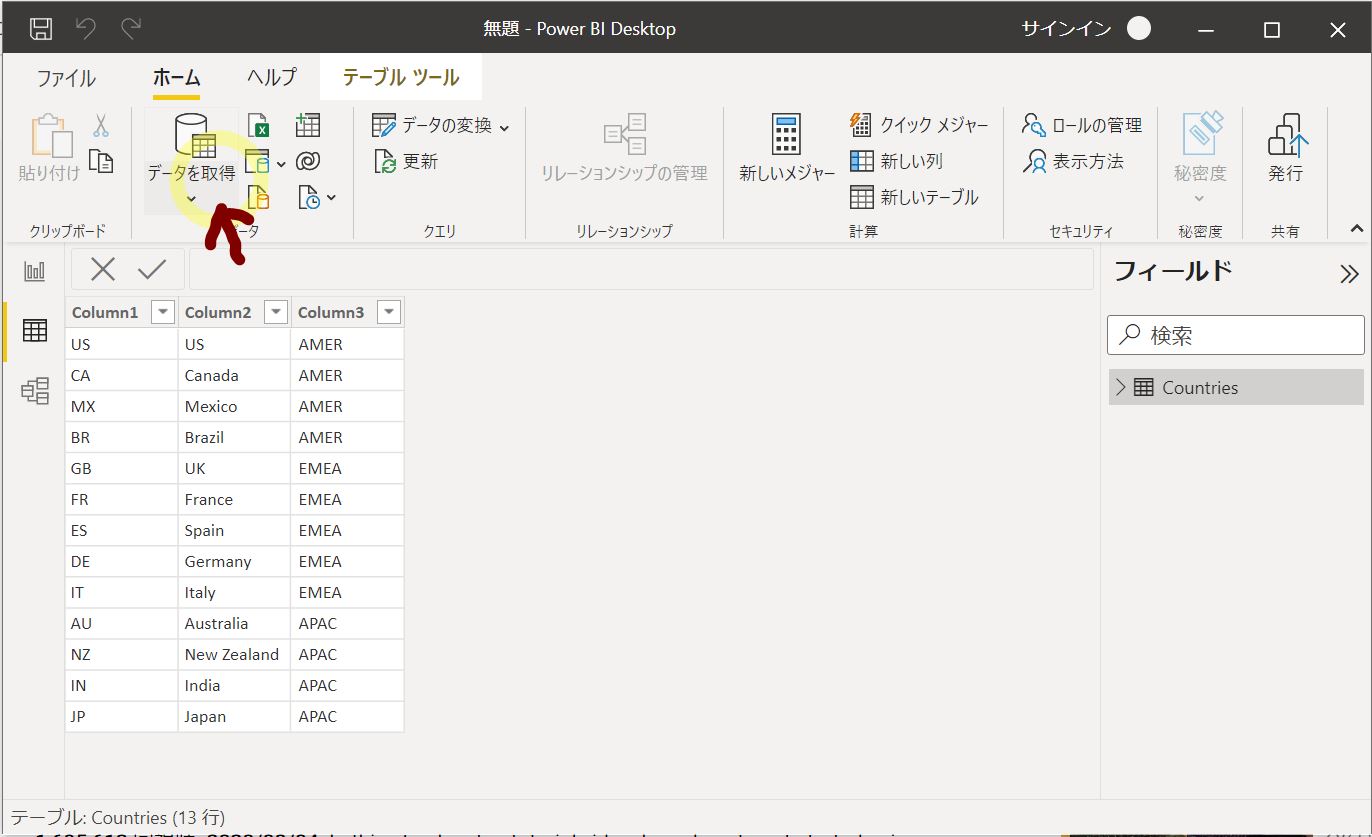Screen dimensions: 1372x837
Task: Click the save icon in title bar
Action: coord(40,29)
